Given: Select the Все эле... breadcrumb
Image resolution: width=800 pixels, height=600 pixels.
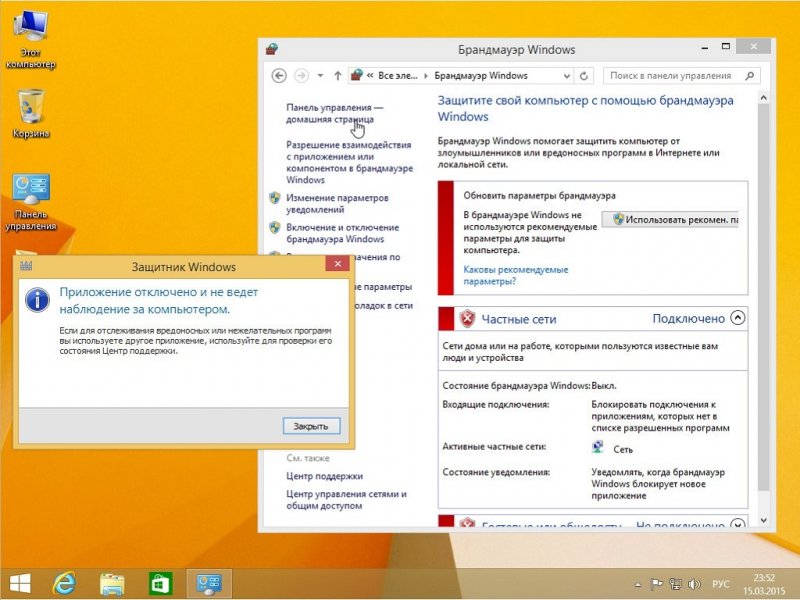Looking at the screenshot, I should 397,76.
